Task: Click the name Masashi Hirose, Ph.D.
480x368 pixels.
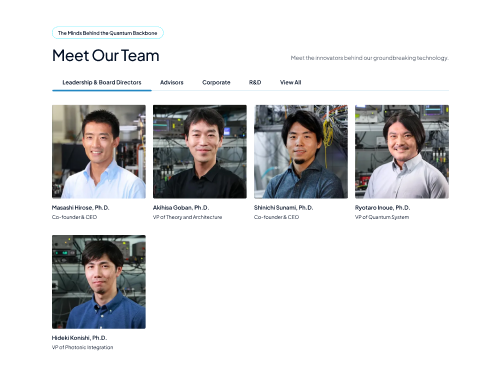Action: tap(80, 208)
